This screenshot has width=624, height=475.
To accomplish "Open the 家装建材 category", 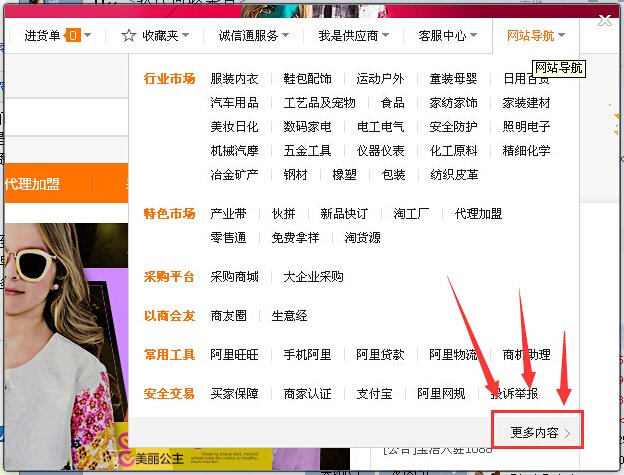I will coord(526,103).
